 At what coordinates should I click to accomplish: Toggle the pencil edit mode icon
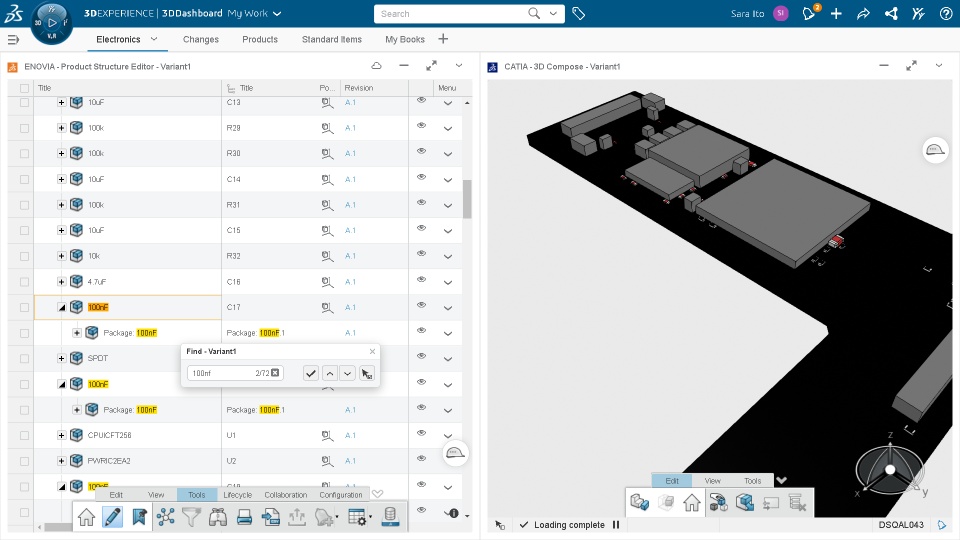click(113, 517)
